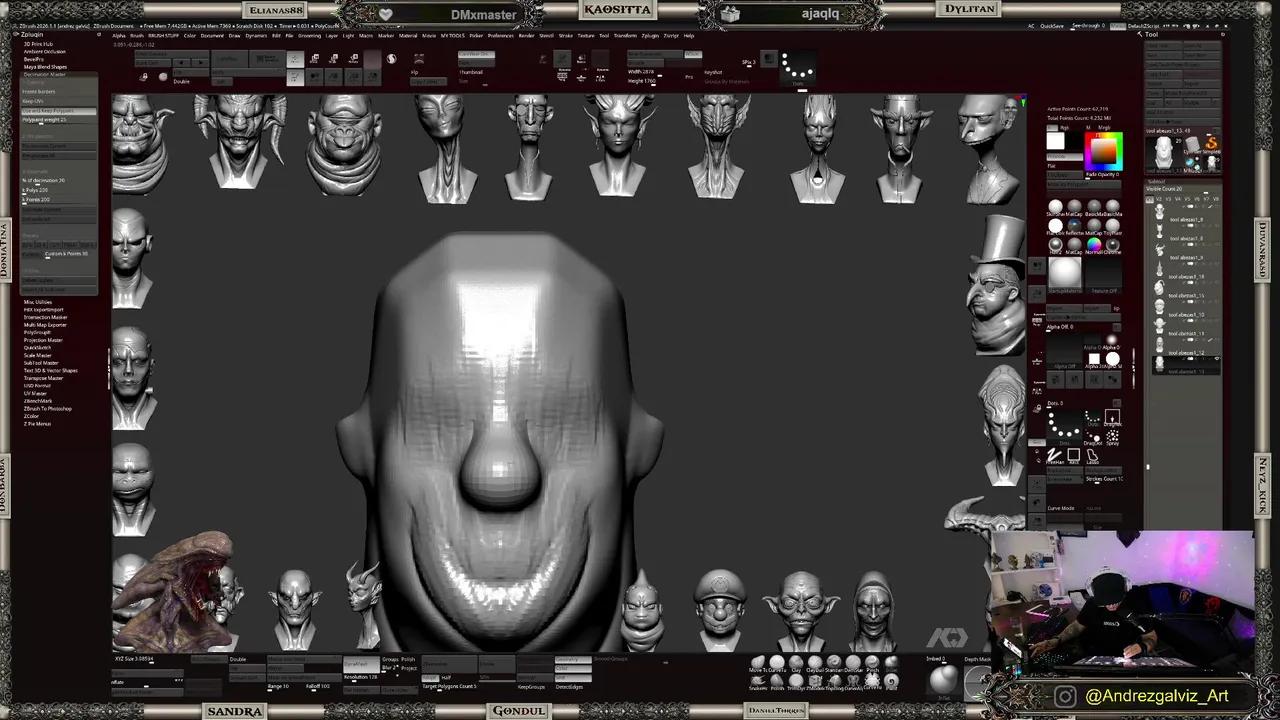
Task: Open the Preferences menu
Action: [x=500, y=35]
